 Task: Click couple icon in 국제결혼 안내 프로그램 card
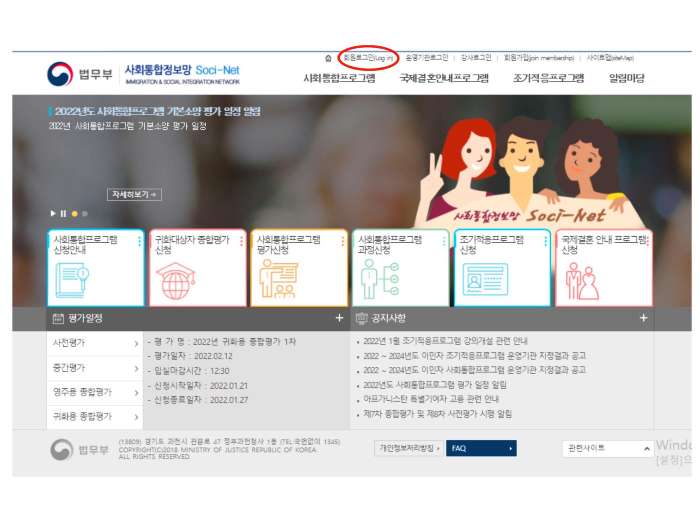(x=582, y=281)
